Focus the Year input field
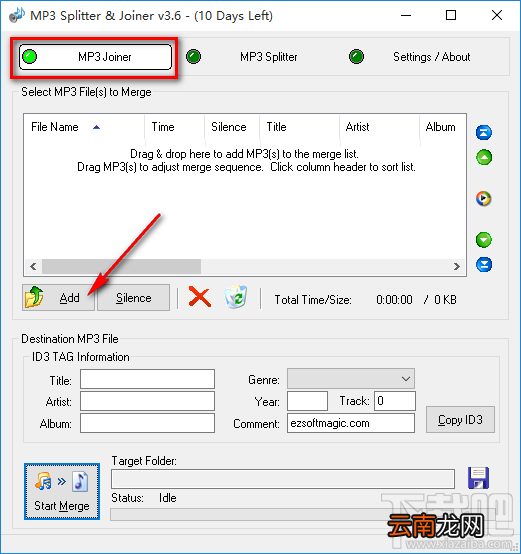Screen dimensions: 521x554 point(307,401)
